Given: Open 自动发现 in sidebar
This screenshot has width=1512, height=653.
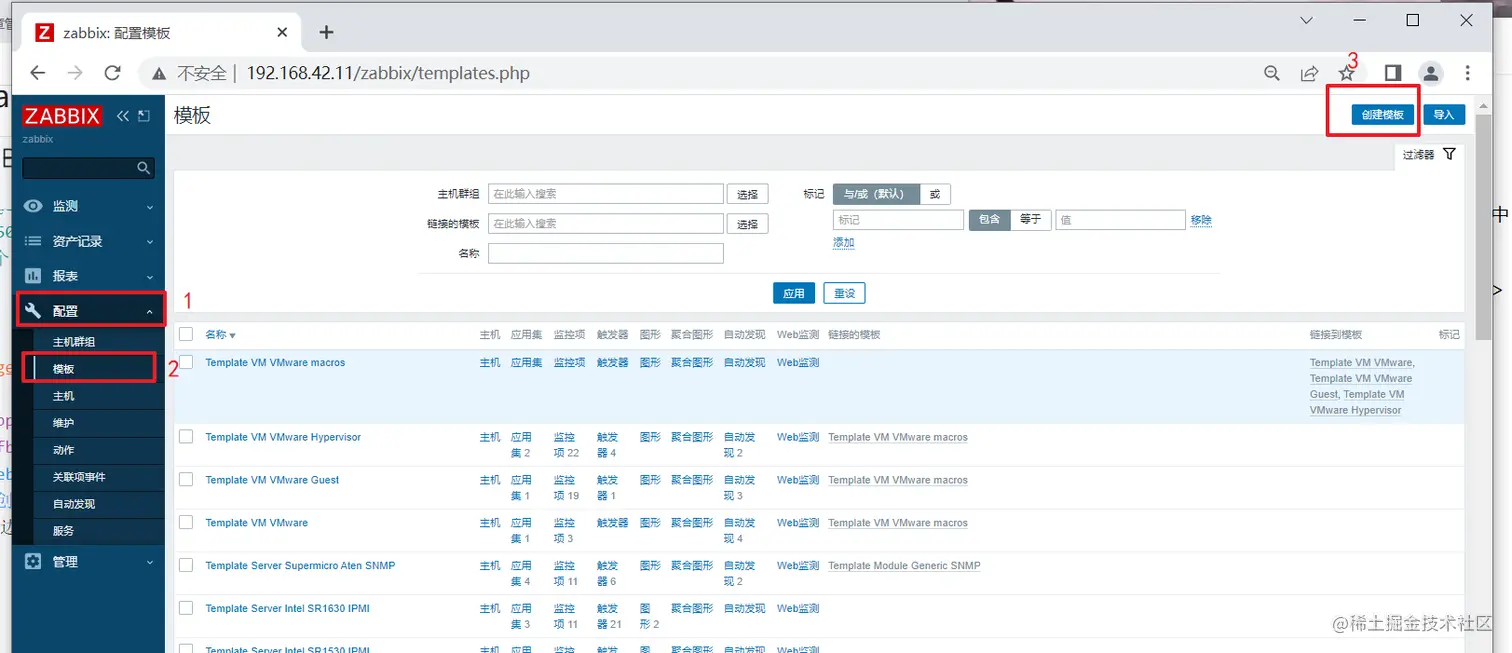Looking at the screenshot, I should 74,504.
